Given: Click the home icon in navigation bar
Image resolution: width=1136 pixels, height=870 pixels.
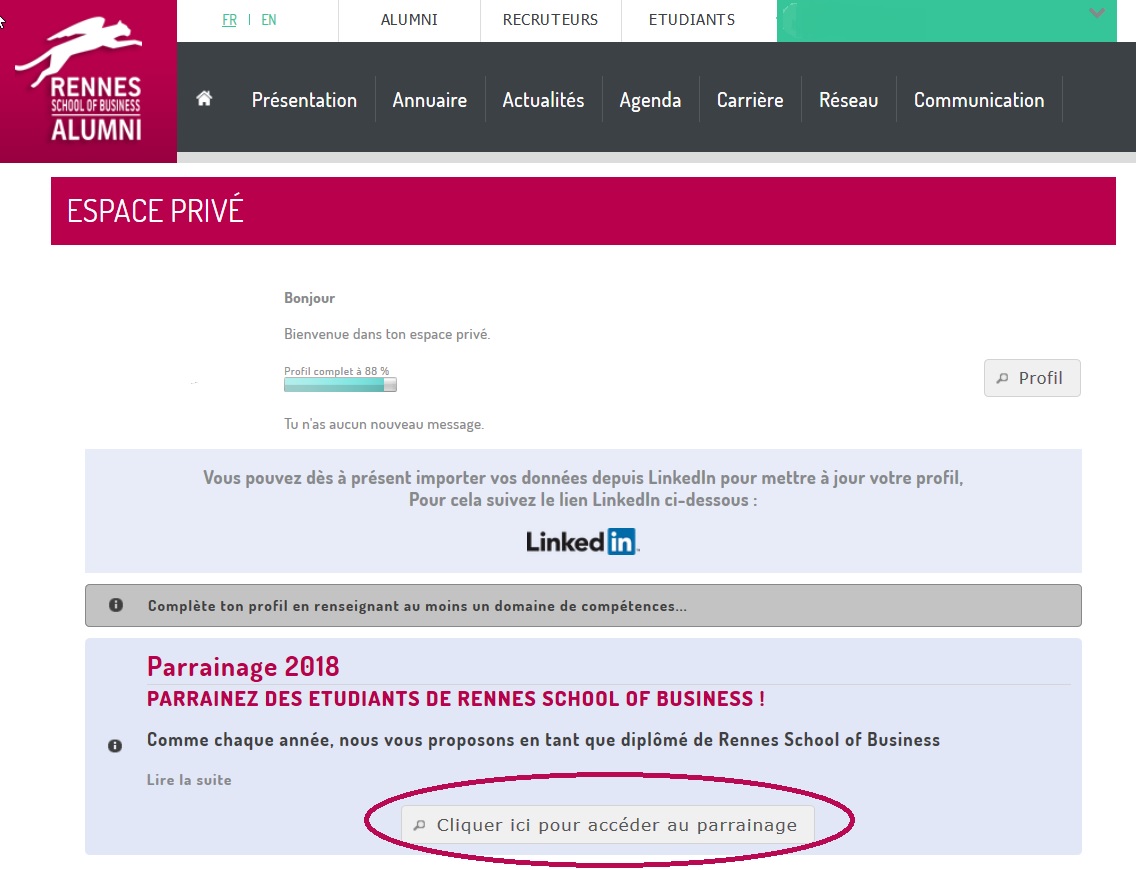Looking at the screenshot, I should 205,99.
